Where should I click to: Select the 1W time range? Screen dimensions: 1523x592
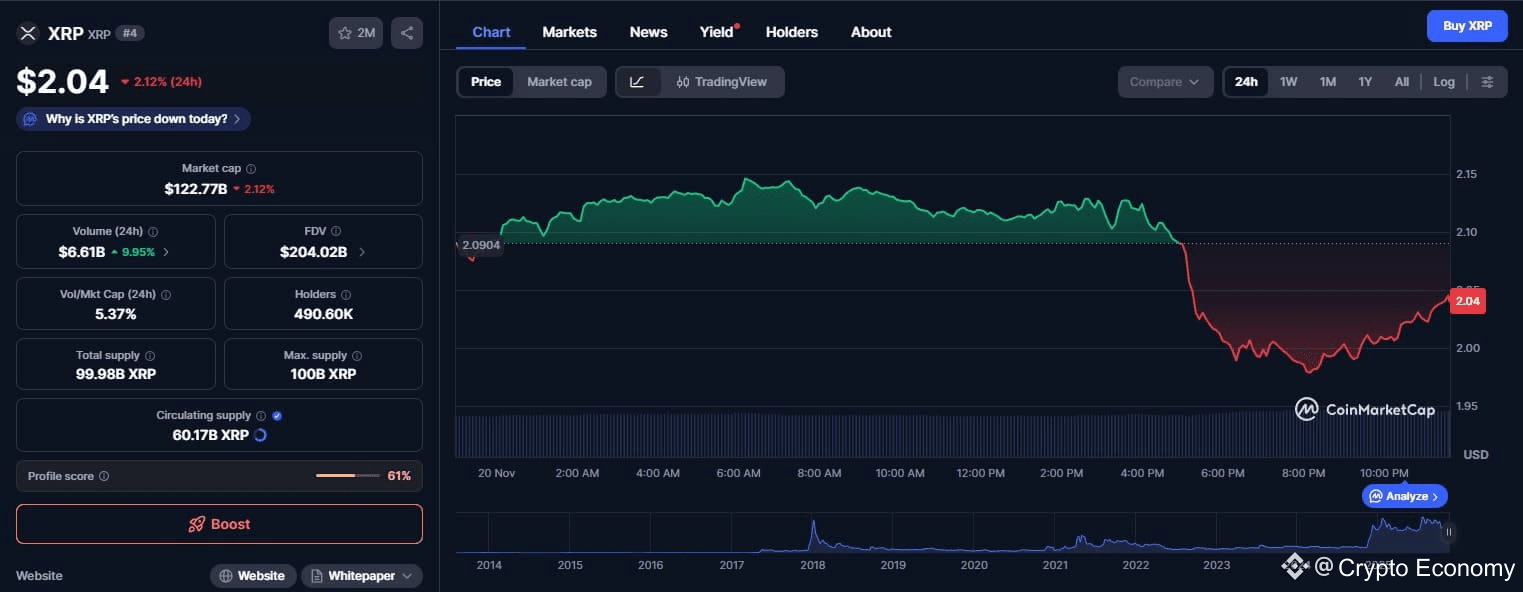[x=1288, y=82]
